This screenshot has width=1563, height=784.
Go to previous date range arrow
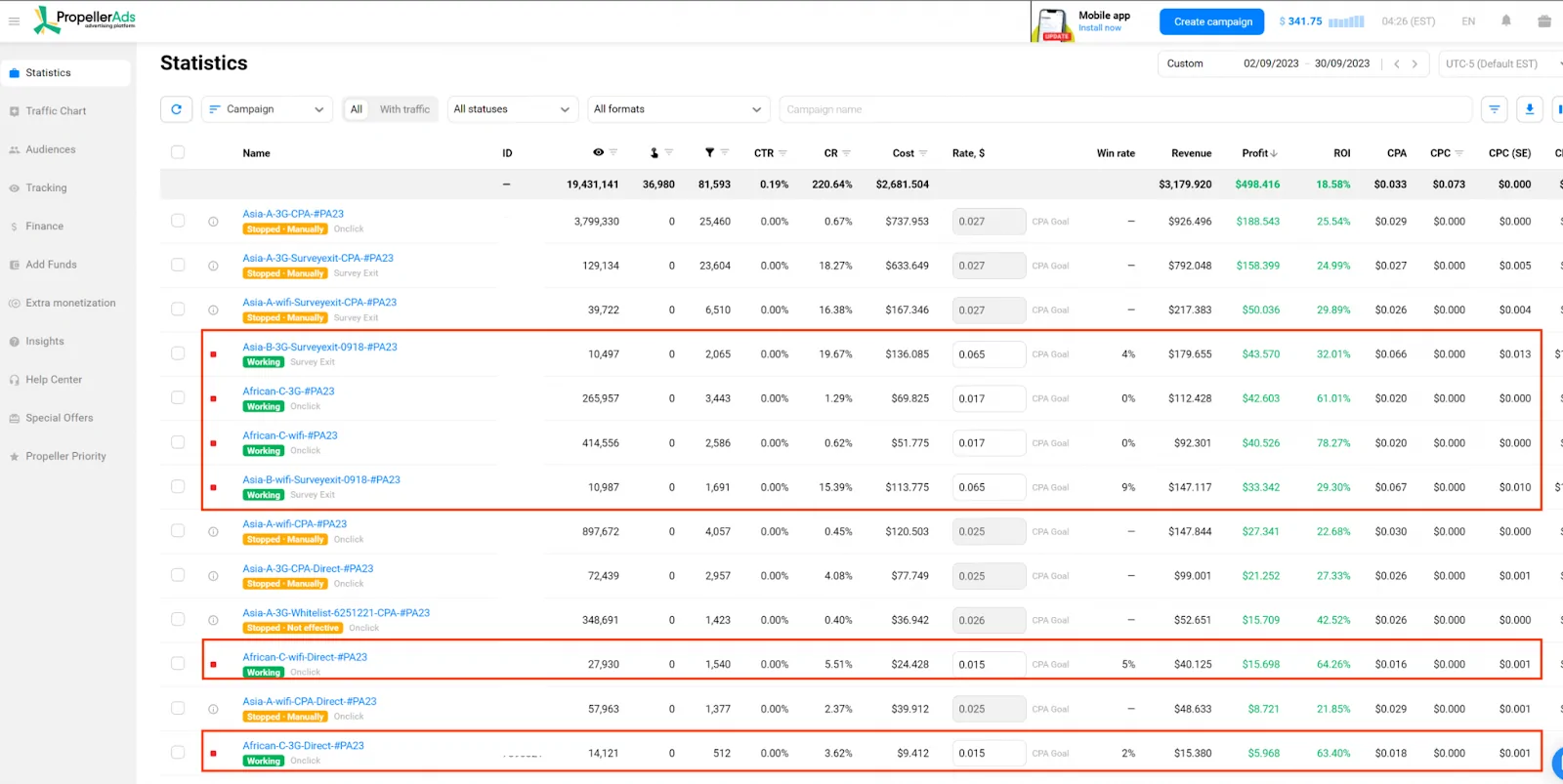(x=1397, y=64)
